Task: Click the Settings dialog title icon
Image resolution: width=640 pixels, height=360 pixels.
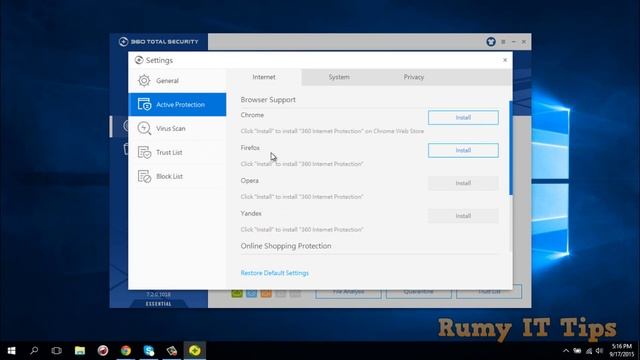Action: coord(139,60)
